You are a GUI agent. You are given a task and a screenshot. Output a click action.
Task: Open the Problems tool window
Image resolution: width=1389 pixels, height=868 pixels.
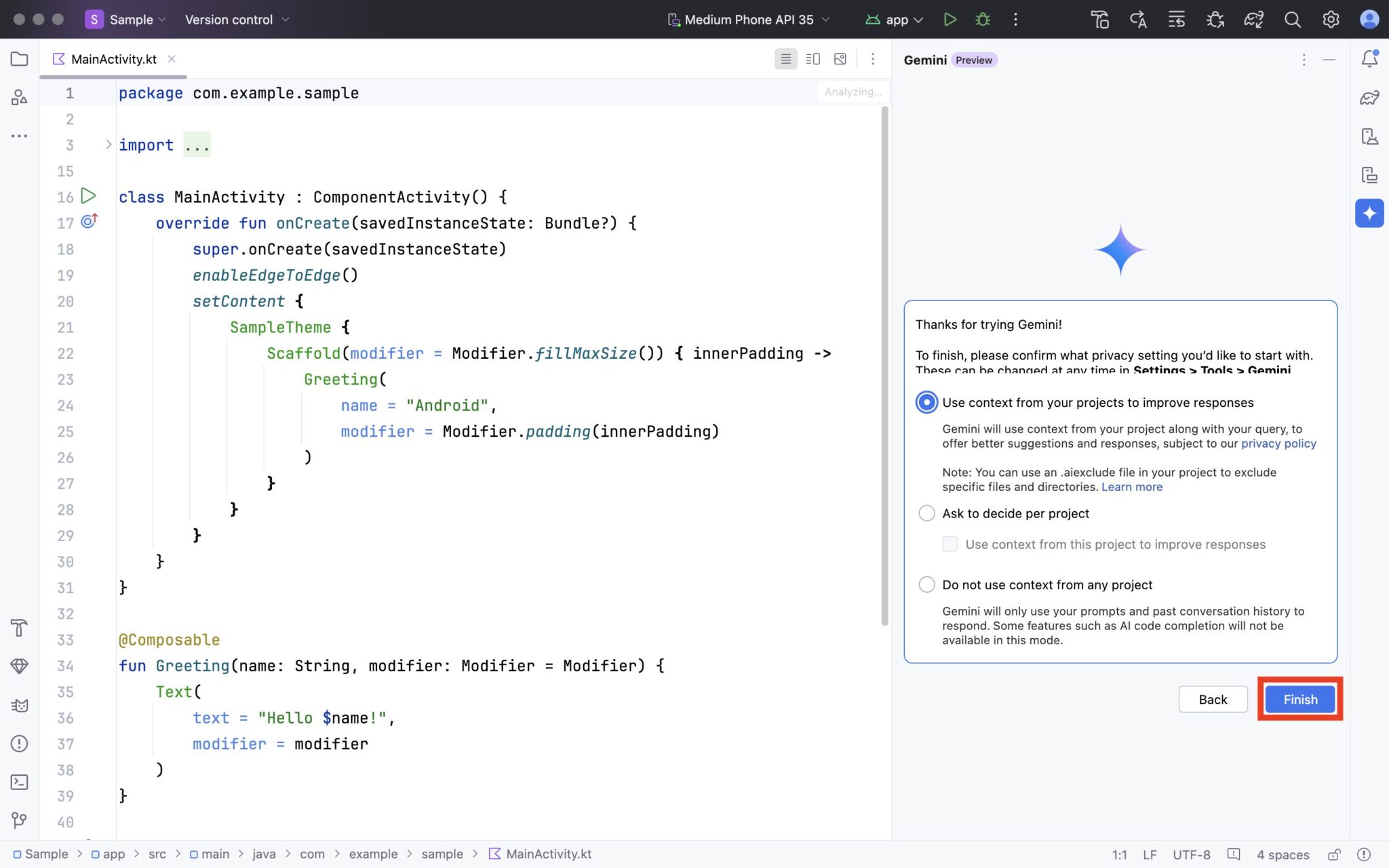[x=19, y=744]
